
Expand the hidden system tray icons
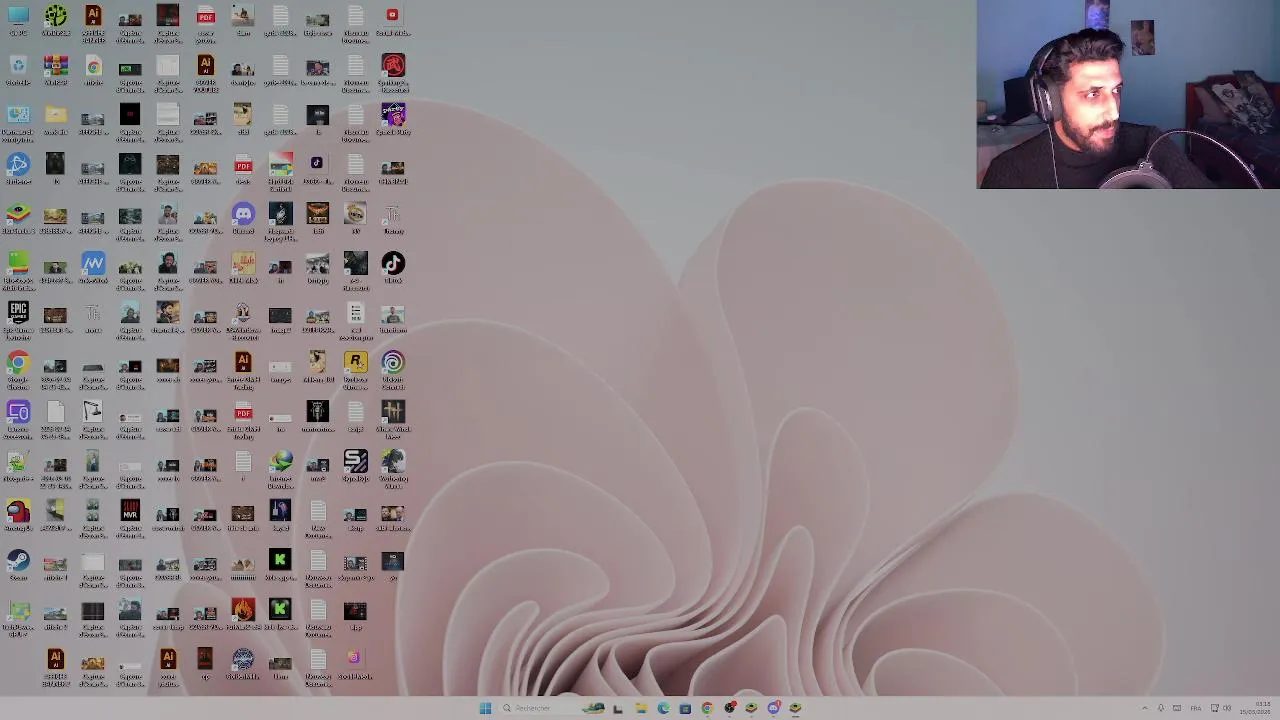1144,708
